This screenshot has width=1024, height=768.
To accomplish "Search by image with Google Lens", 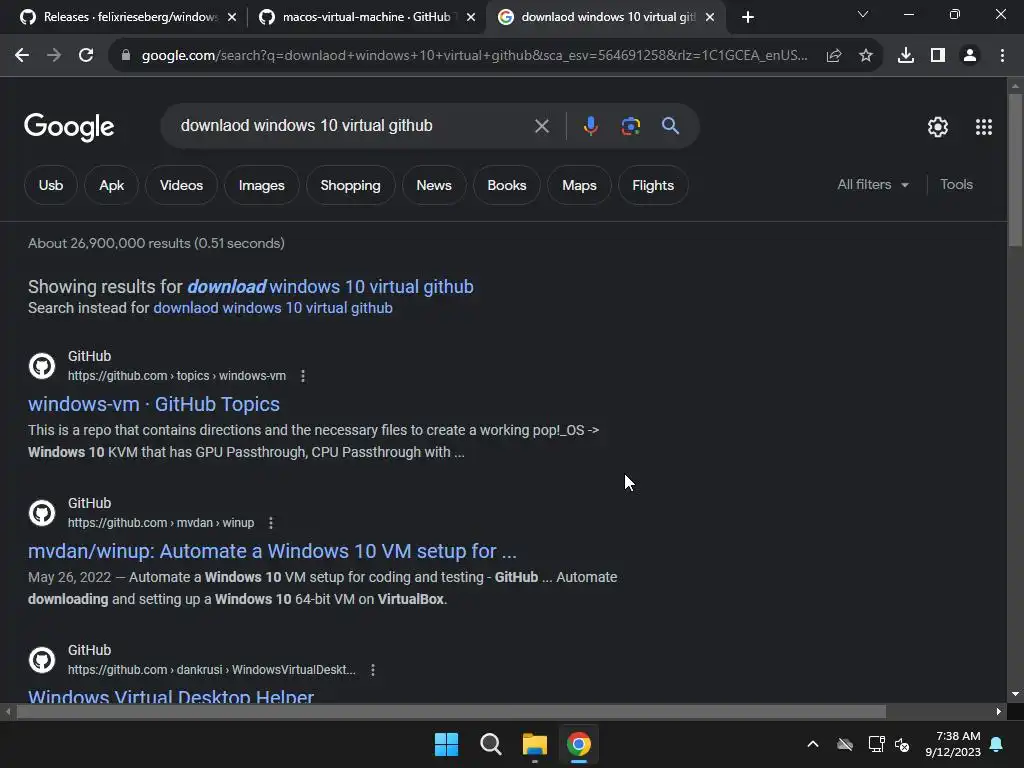I will pyautogui.click(x=631, y=126).
